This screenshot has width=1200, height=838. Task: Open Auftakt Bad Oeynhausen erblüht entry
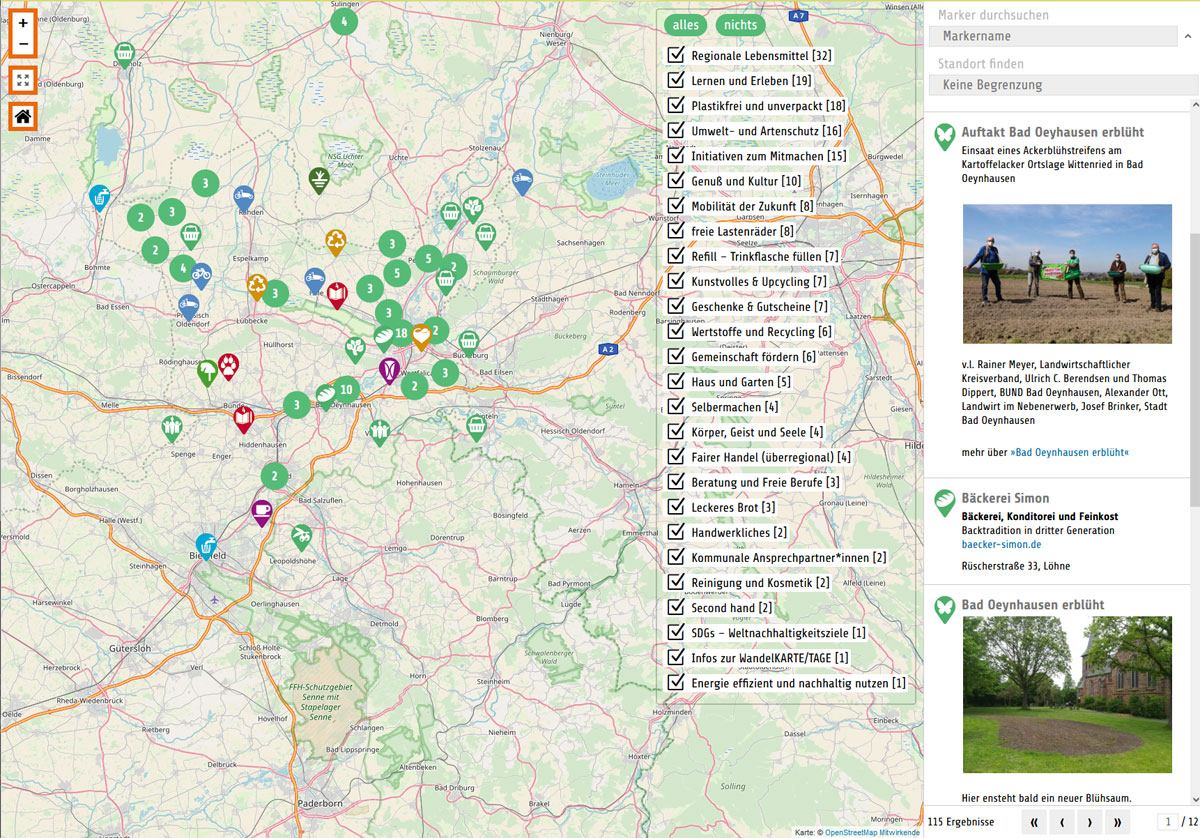(1052, 132)
